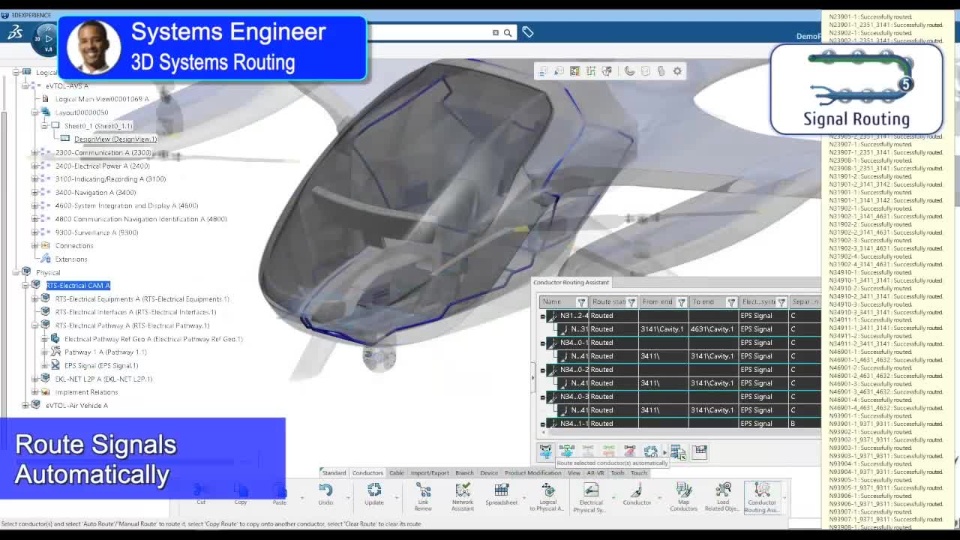Open the Elect. system column filter

tap(781, 302)
